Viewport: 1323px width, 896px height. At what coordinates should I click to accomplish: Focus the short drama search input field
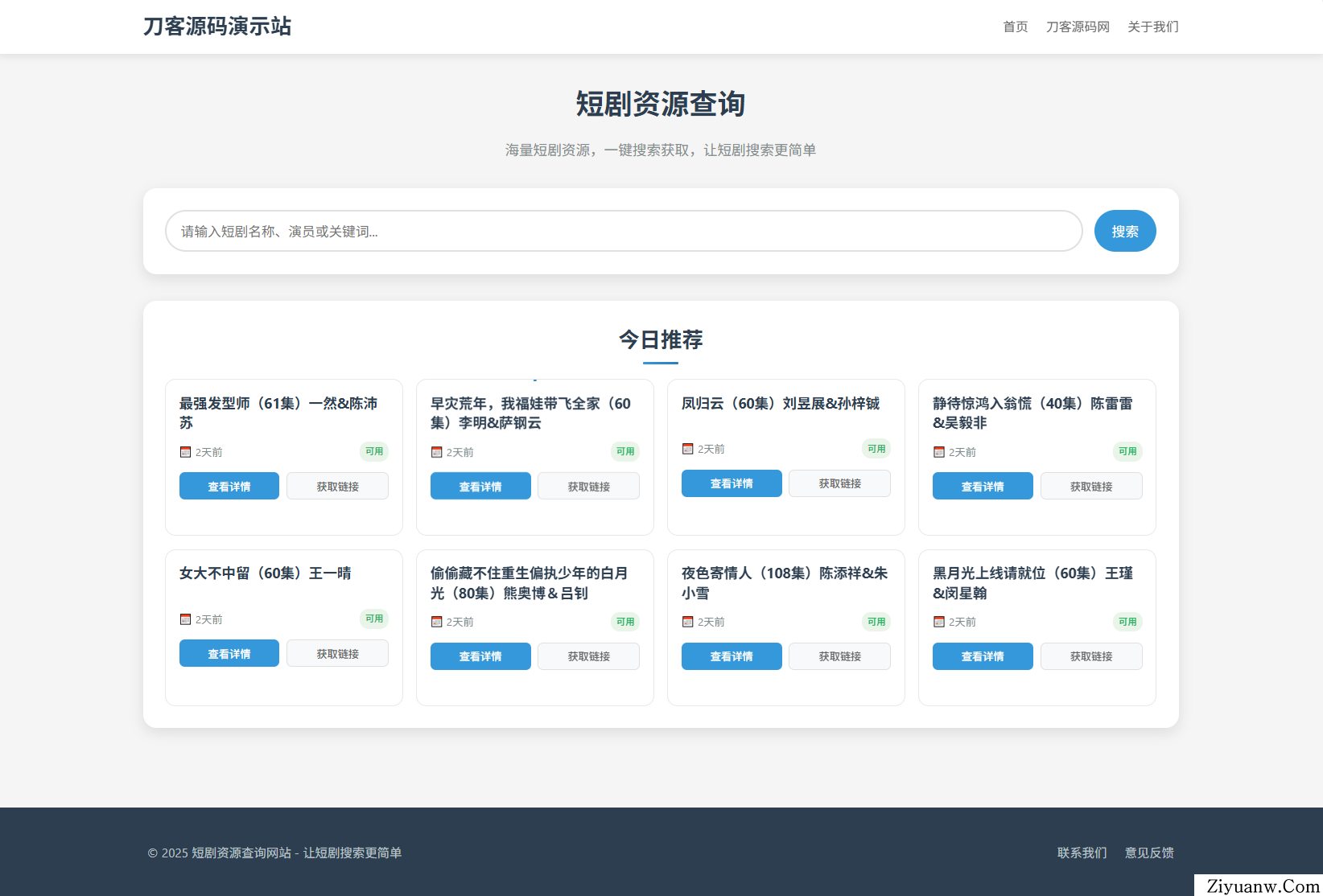(x=624, y=231)
